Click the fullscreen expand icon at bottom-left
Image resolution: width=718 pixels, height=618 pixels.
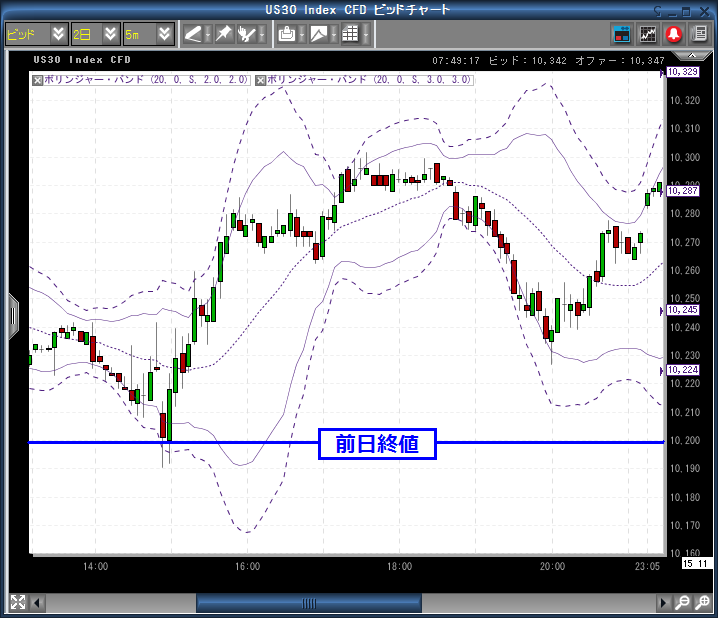pyautogui.click(x=17, y=602)
